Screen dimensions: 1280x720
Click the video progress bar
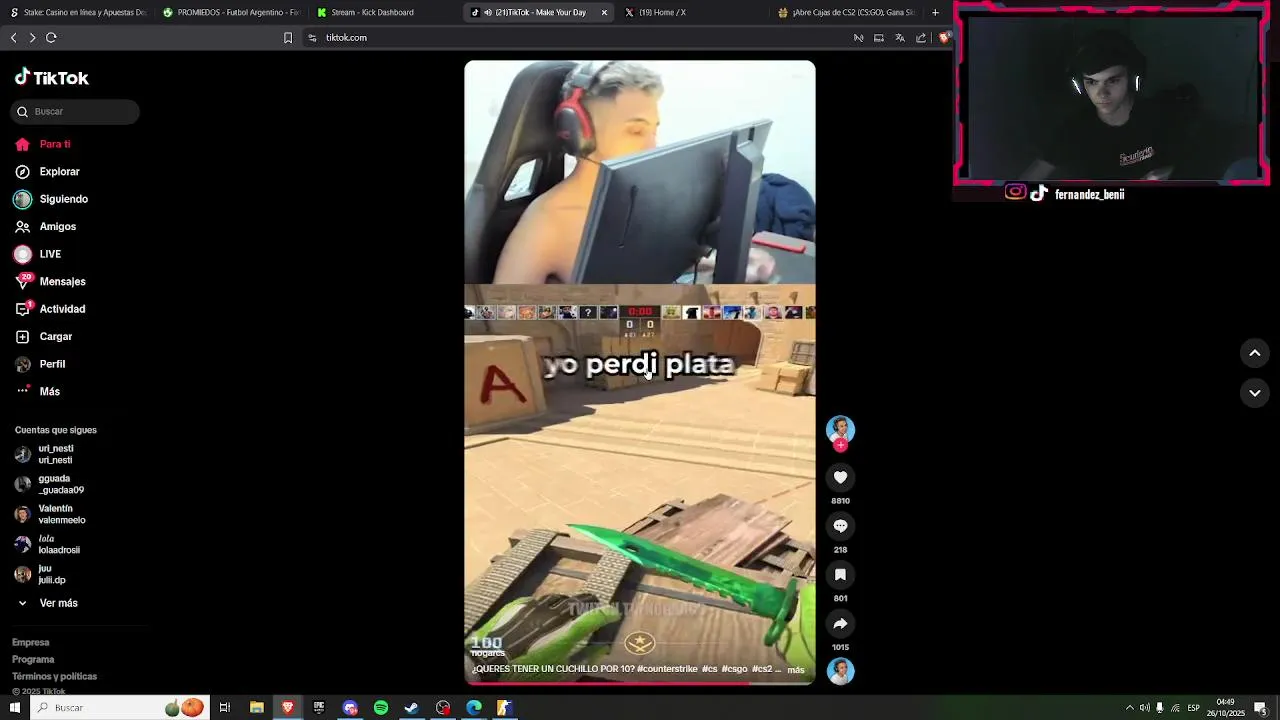[x=640, y=684]
